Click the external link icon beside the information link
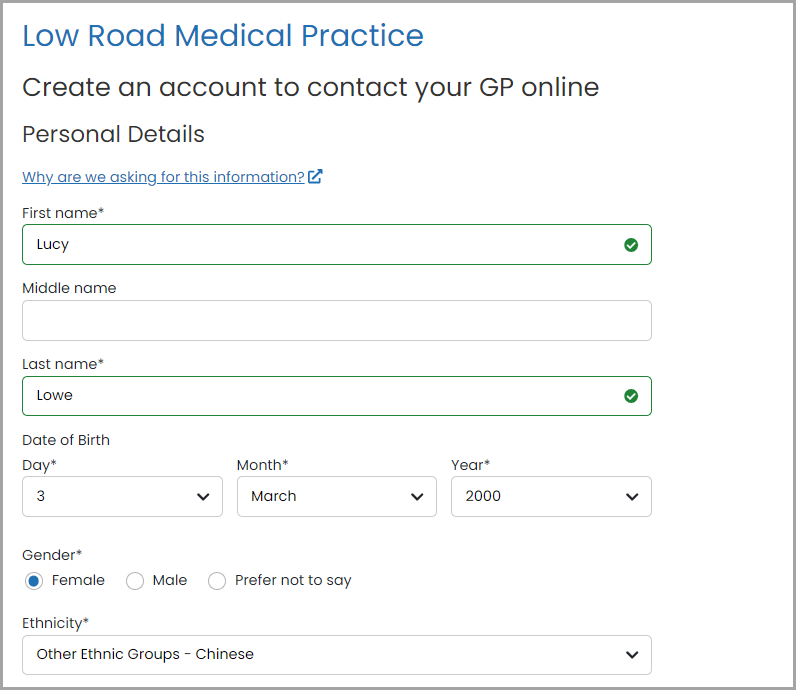796x690 pixels. point(315,176)
